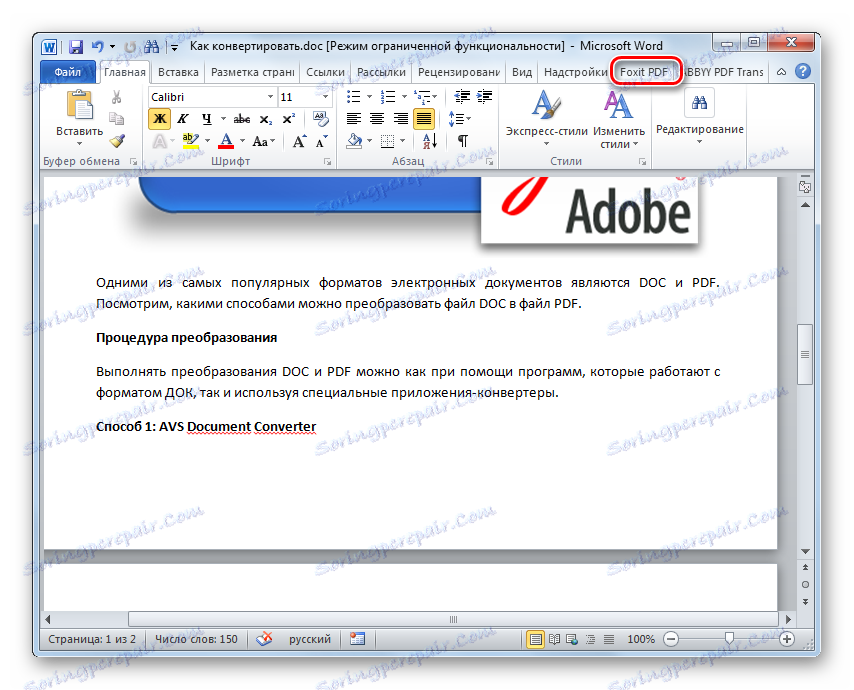Apply superscript formatting
This screenshot has width=854, height=690.
[x=289, y=119]
